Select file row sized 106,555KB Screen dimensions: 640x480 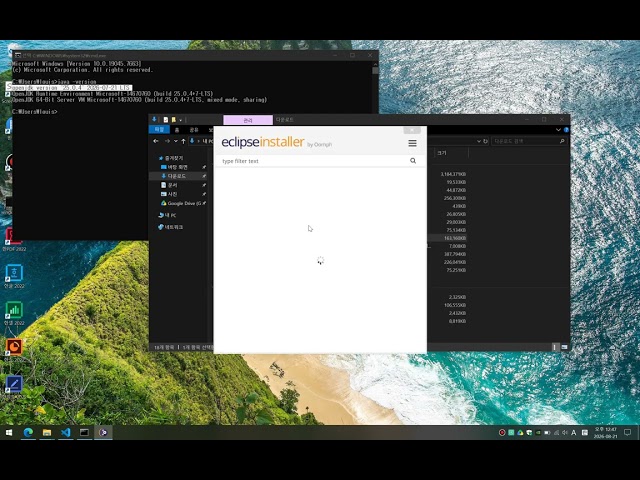(x=455, y=305)
